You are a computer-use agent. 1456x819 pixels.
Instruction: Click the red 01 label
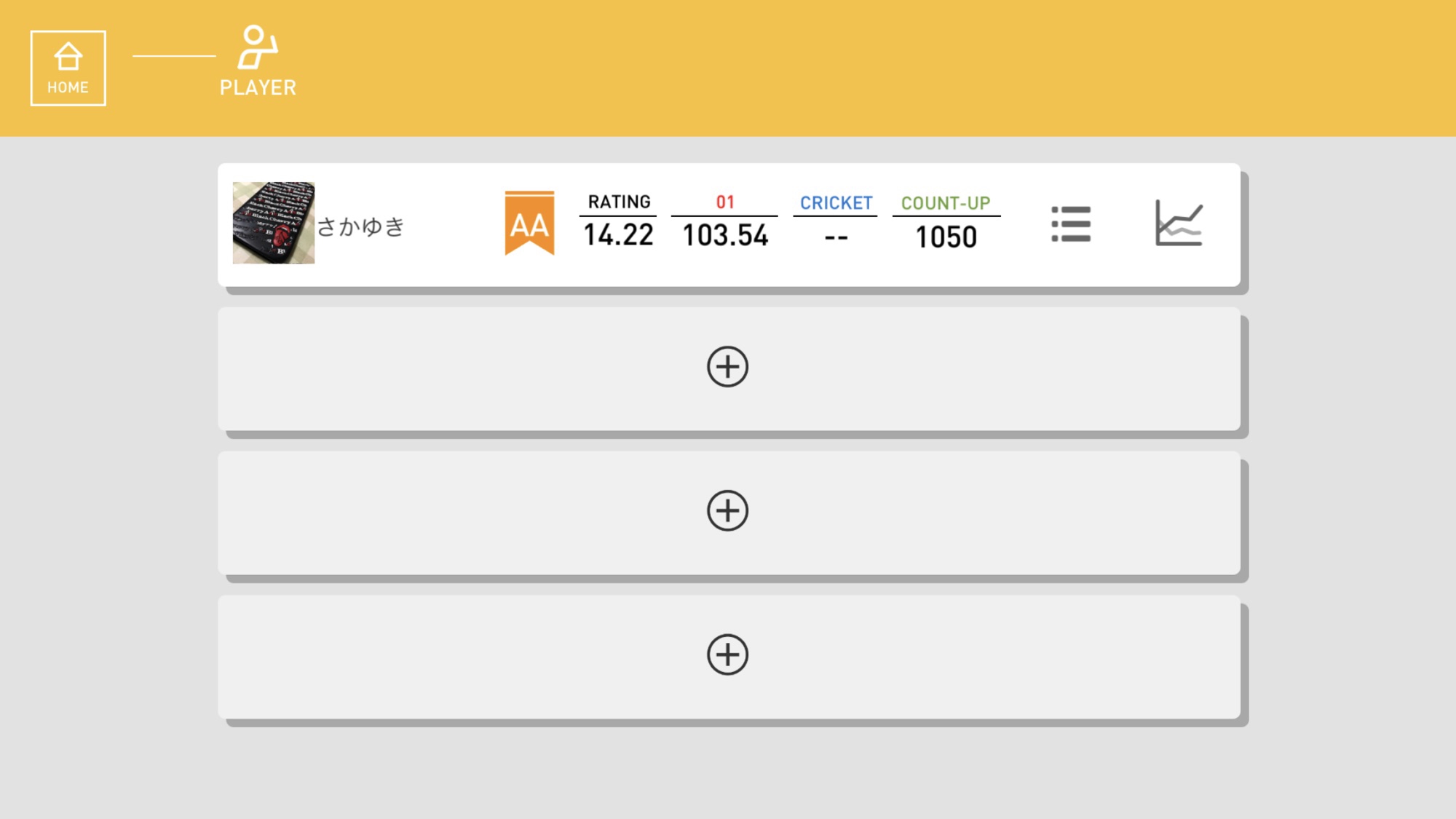tap(725, 202)
